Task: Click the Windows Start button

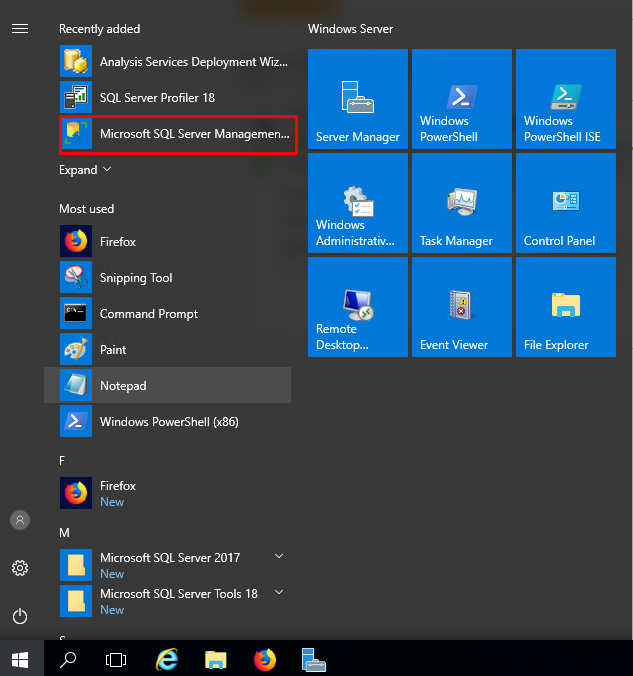Action: point(20,659)
